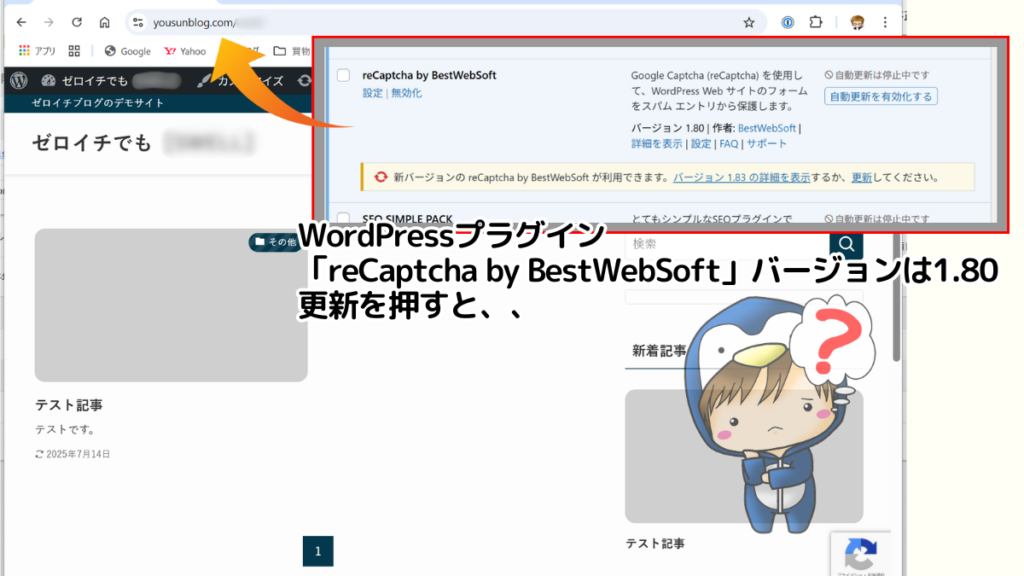Open the カスタマイズ admin bar item
This screenshot has height=576, width=1024.
point(242,80)
